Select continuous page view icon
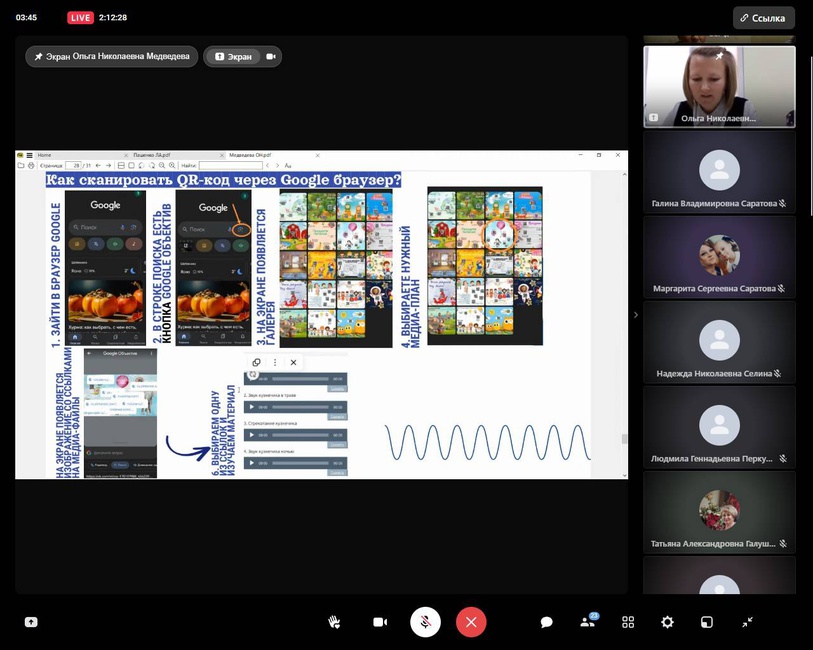Viewport: 813px width, 650px height. point(121,165)
